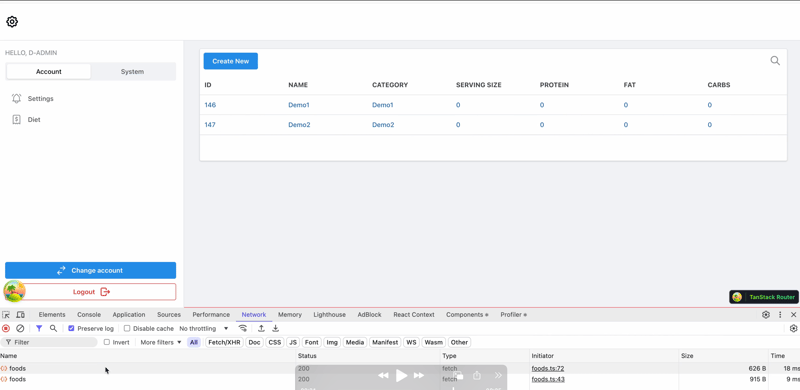Screen dimensions: 800x390
Task: Open the DevTools settings gear
Action: (766, 315)
